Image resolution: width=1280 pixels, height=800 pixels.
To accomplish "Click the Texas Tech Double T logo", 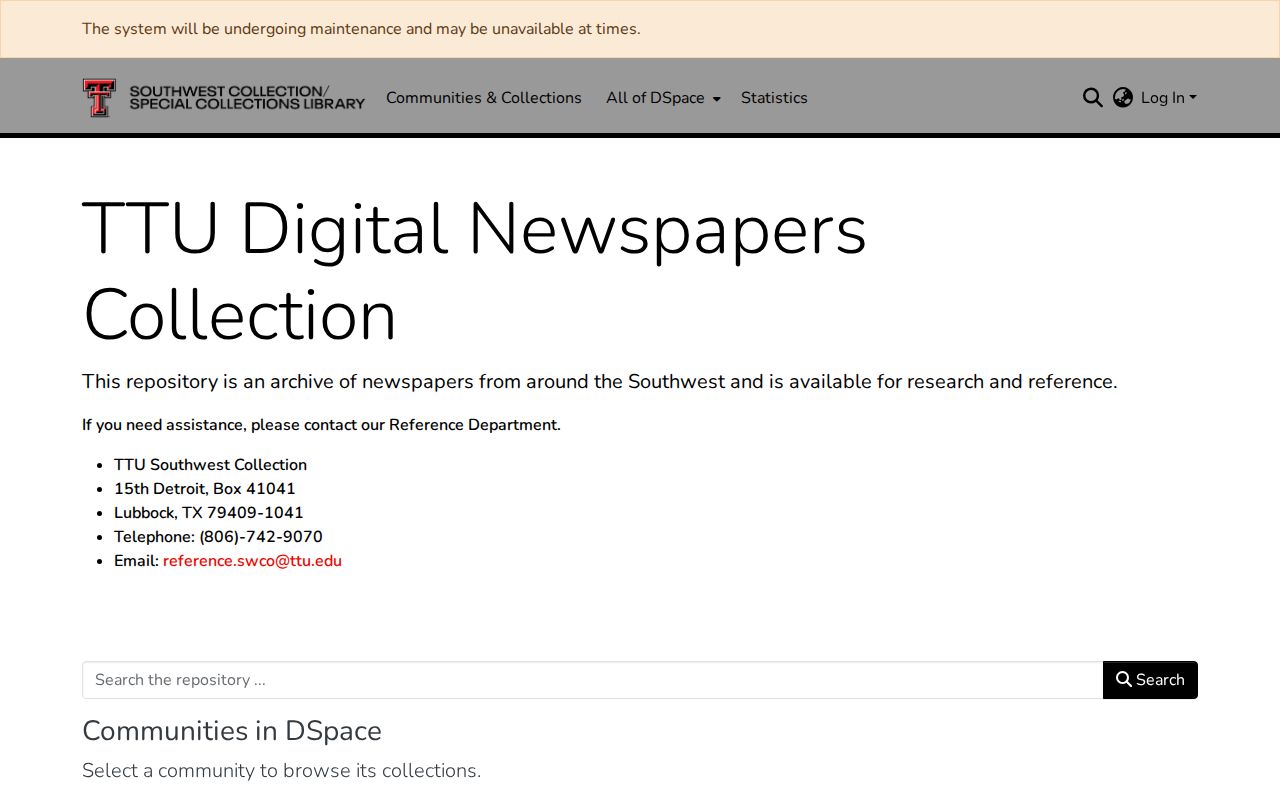I will click(99, 98).
